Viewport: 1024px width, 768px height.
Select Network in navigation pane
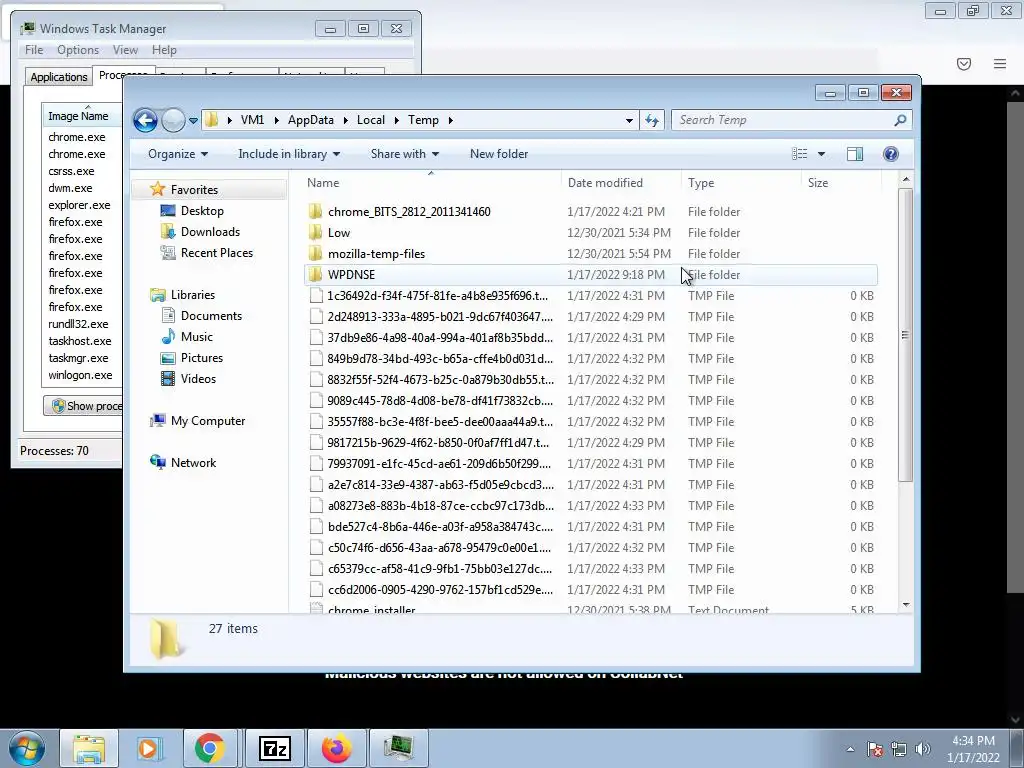tap(193, 463)
